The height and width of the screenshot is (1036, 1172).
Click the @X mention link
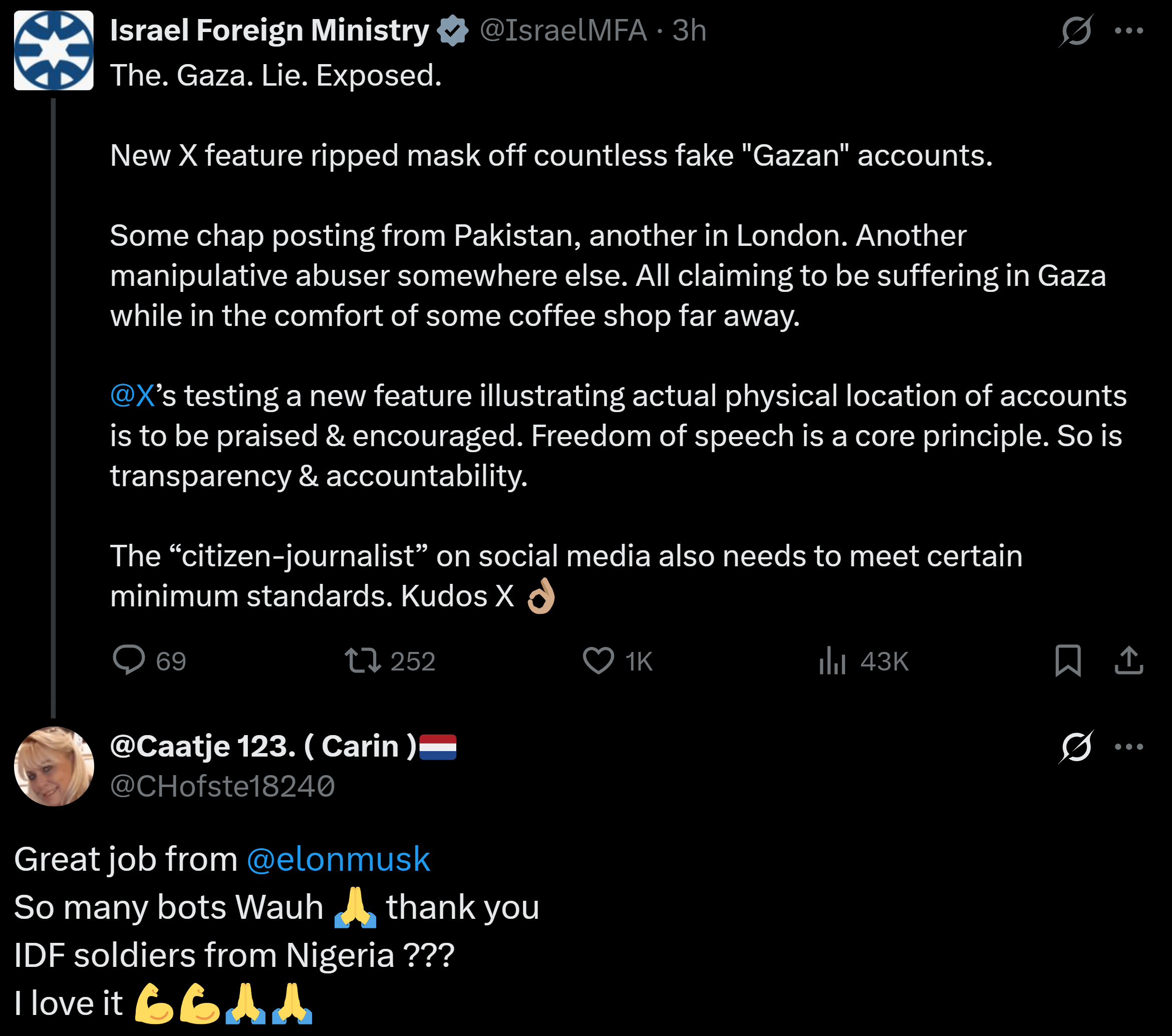pos(132,396)
